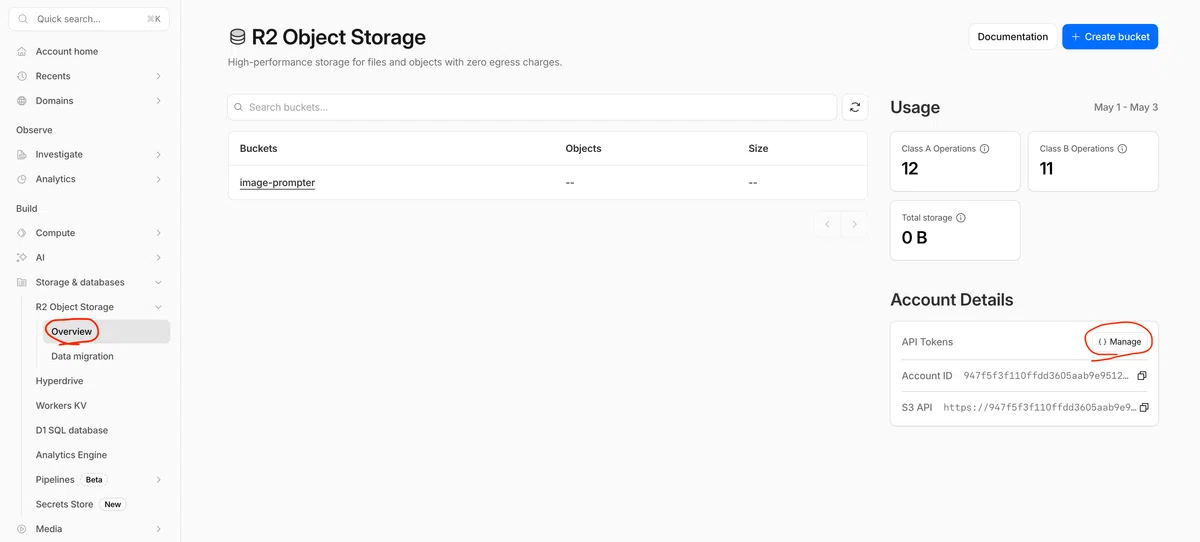
Task: Expand the Analytics chevron
Action: tap(159, 179)
